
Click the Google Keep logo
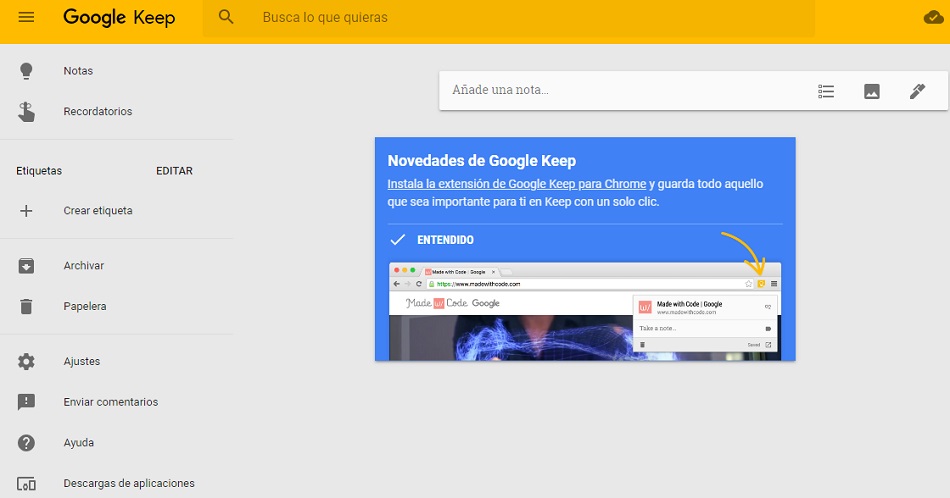tap(119, 18)
